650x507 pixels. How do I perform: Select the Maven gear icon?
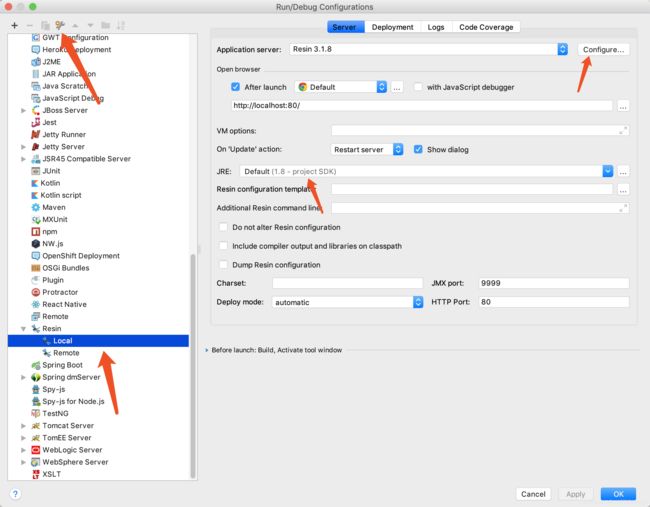point(36,207)
